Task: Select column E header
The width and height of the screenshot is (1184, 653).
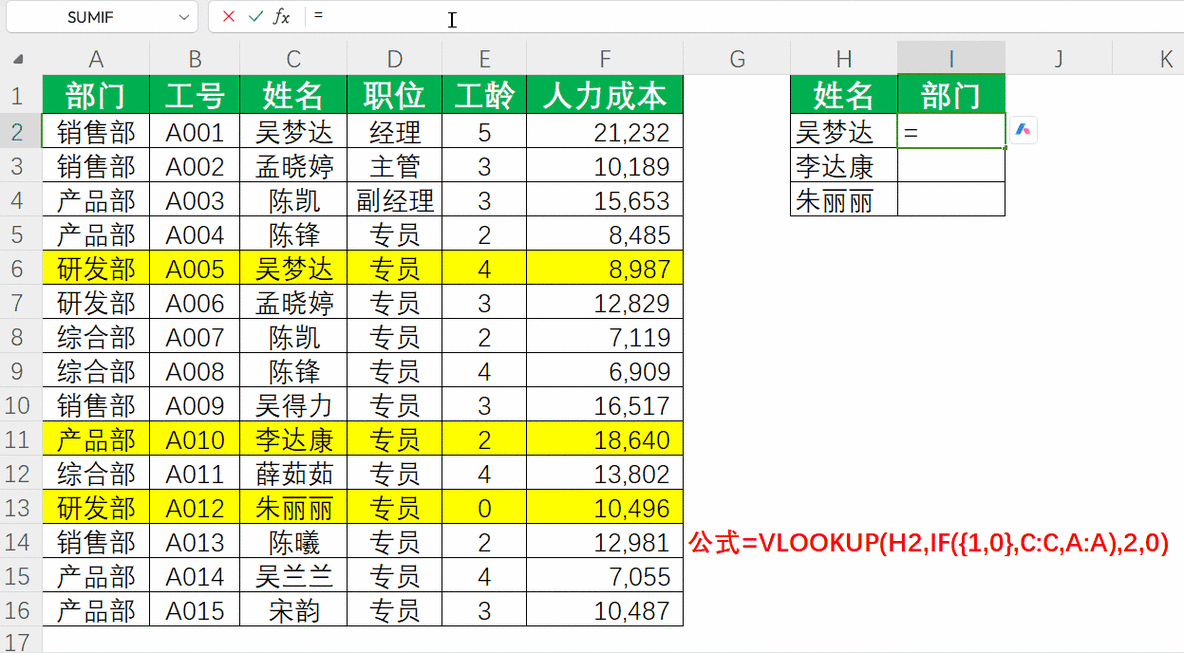Action: pyautogui.click(x=484, y=59)
